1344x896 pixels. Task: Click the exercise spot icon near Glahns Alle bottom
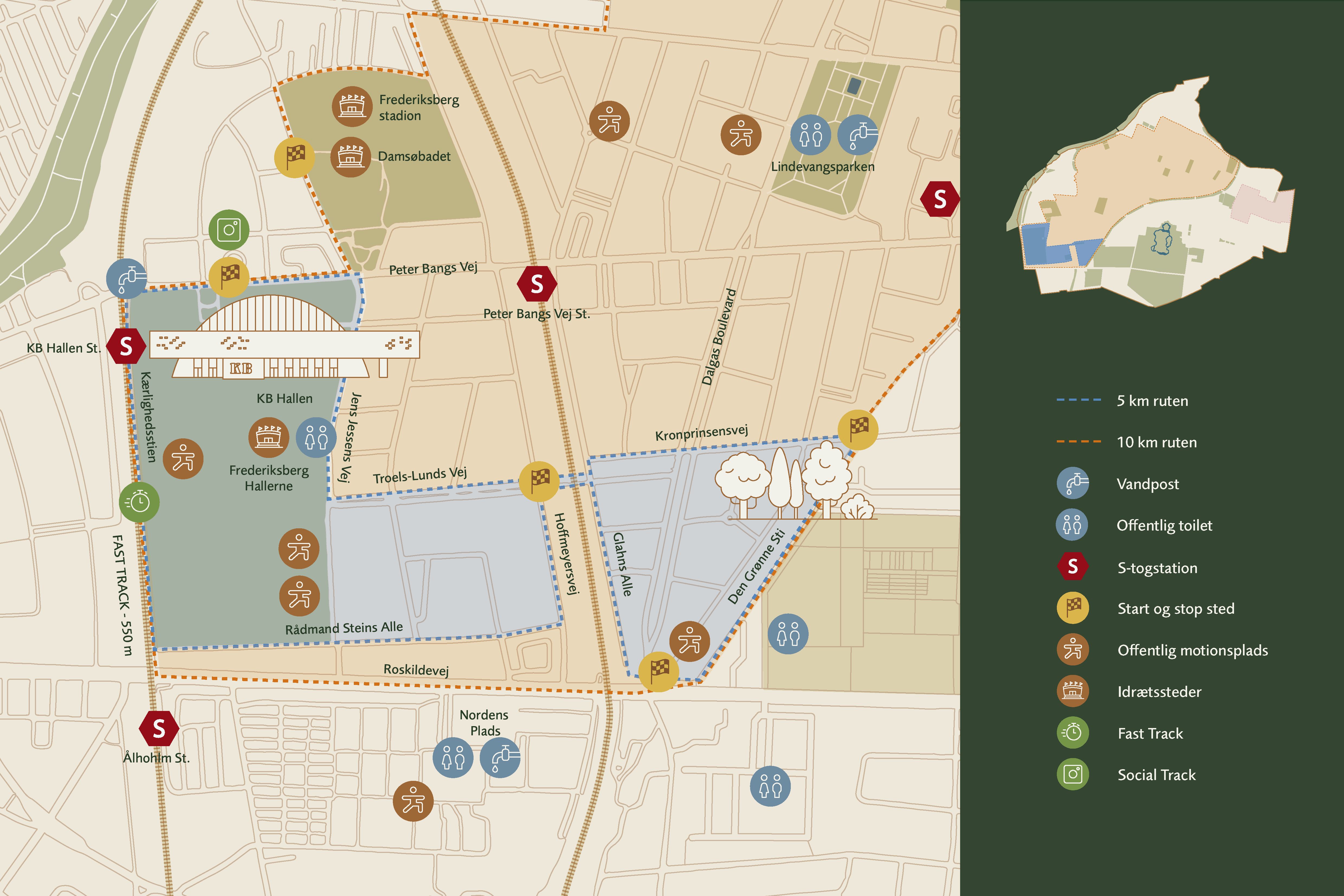coord(689,641)
